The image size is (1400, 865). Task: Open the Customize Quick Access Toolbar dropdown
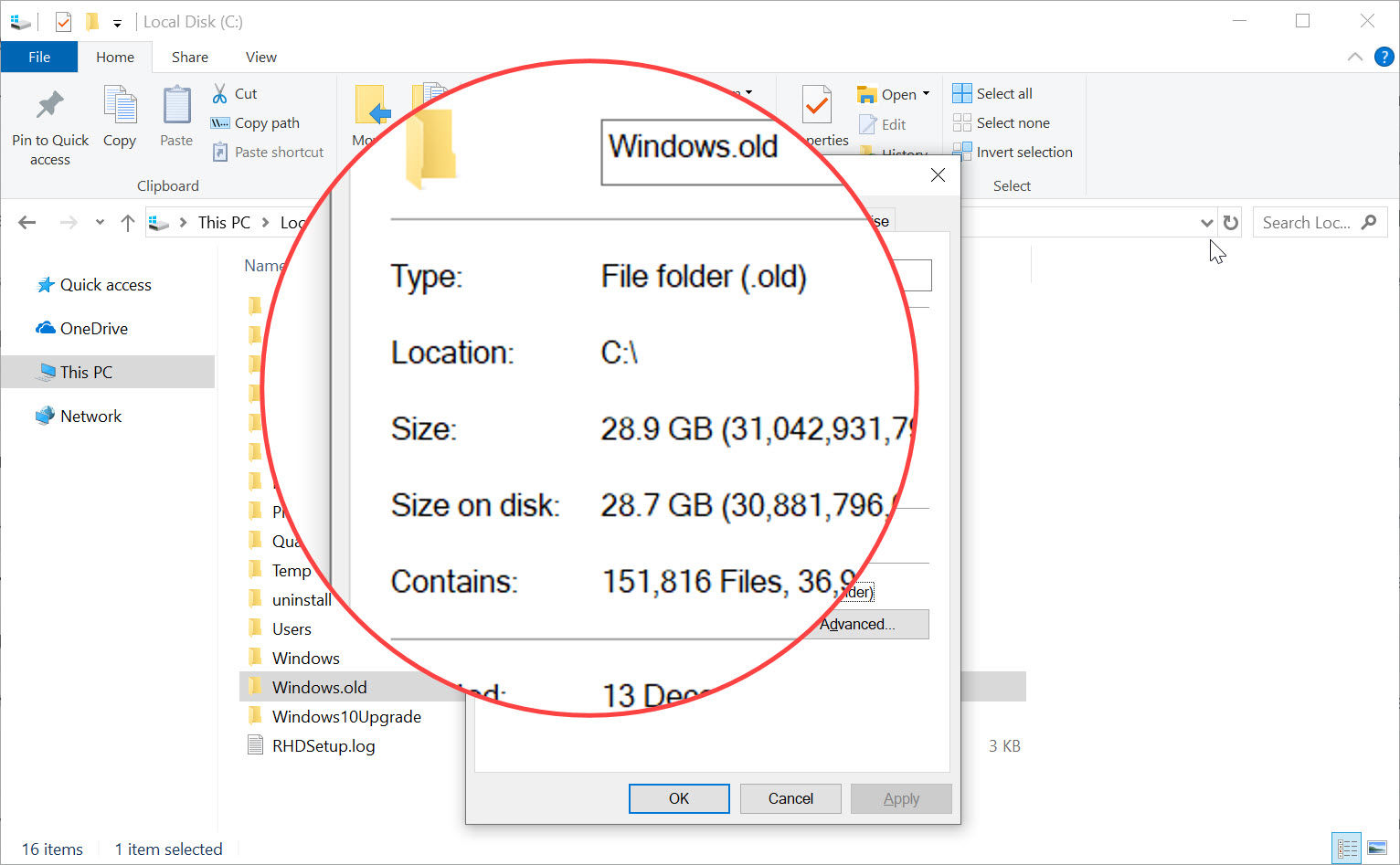pyautogui.click(x=117, y=23)
